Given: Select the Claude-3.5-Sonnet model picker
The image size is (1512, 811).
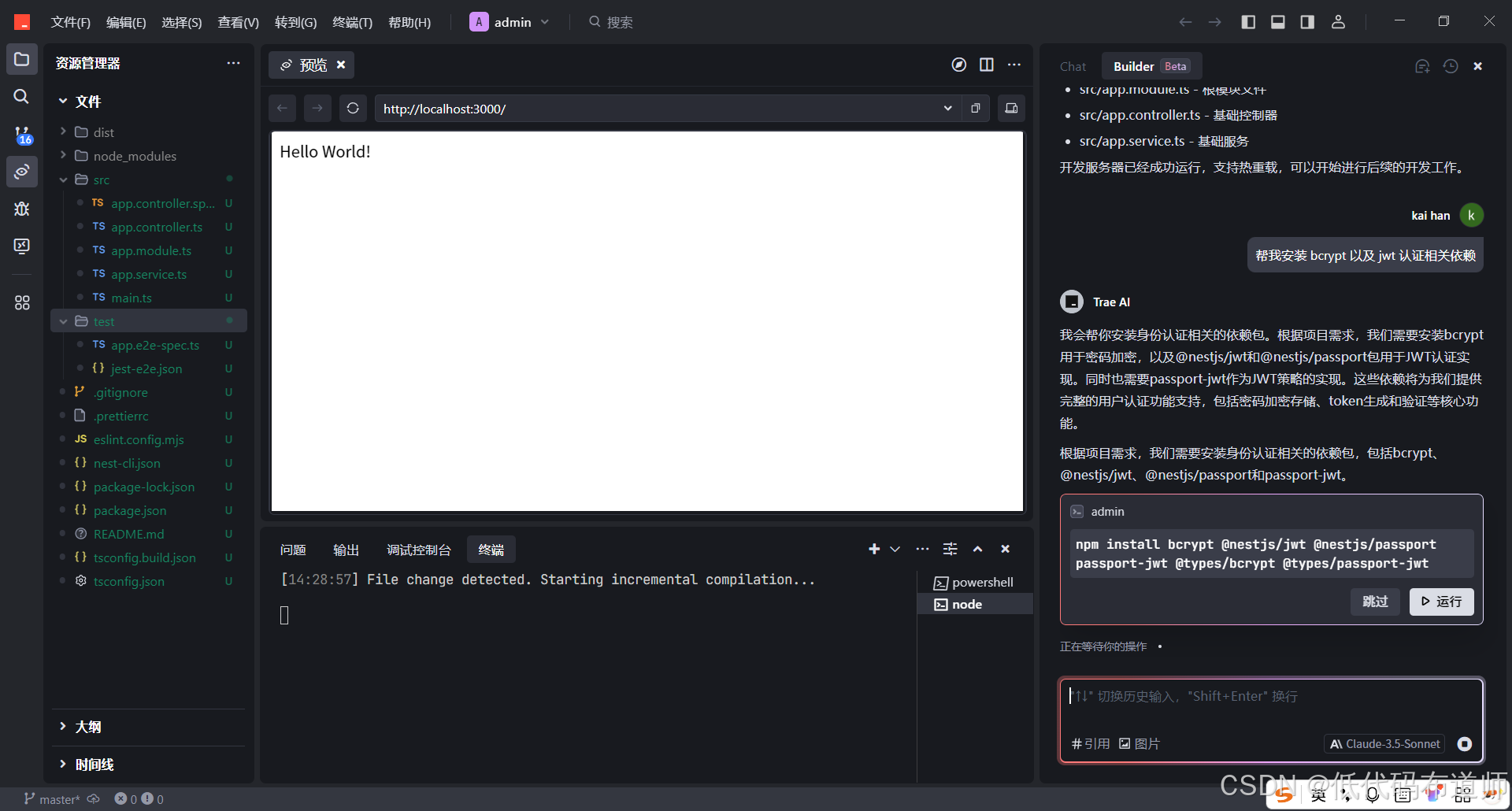Looking at the screenshot, I should (x=1384, y=744).
